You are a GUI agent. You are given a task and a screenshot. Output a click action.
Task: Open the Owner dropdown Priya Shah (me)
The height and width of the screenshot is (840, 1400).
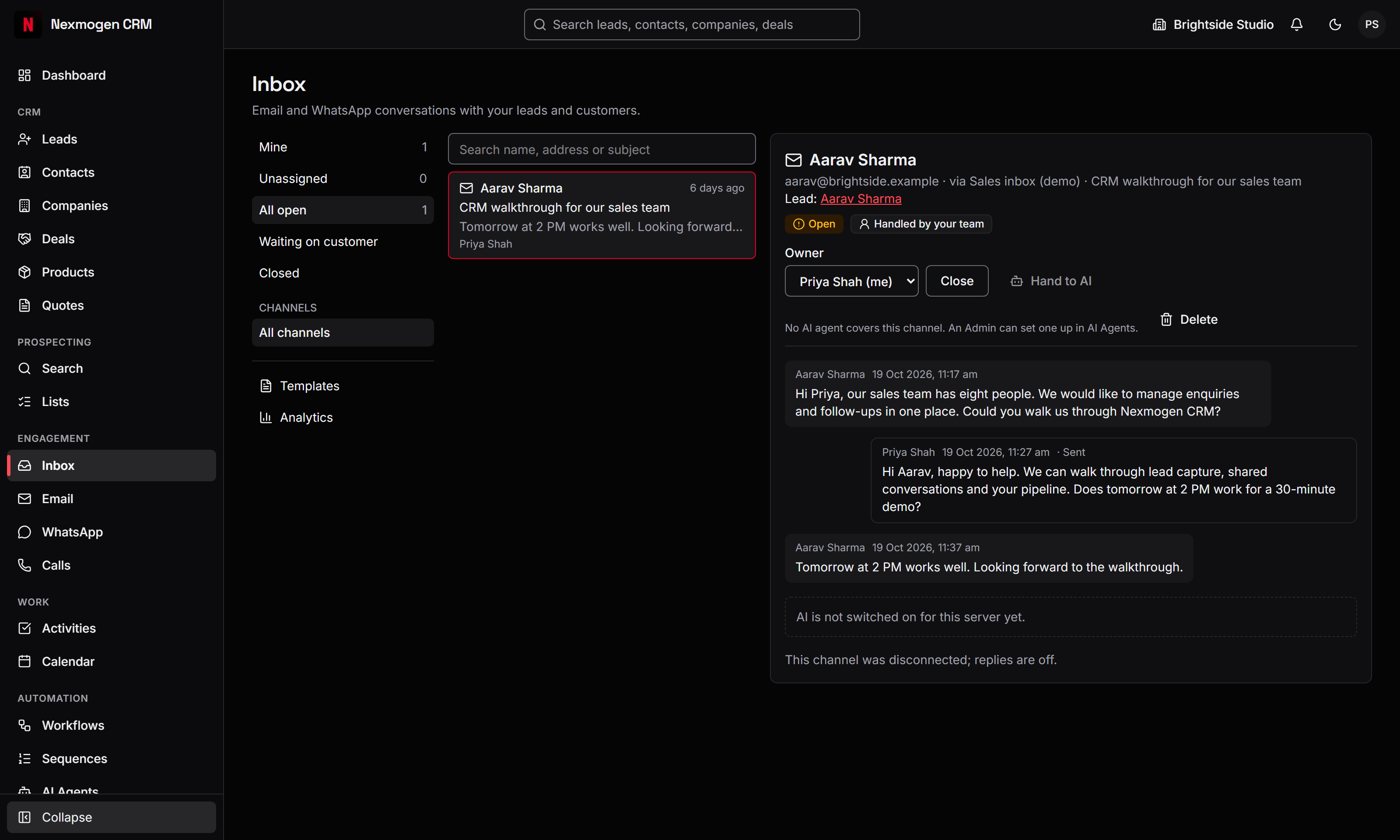click(851, 281)
